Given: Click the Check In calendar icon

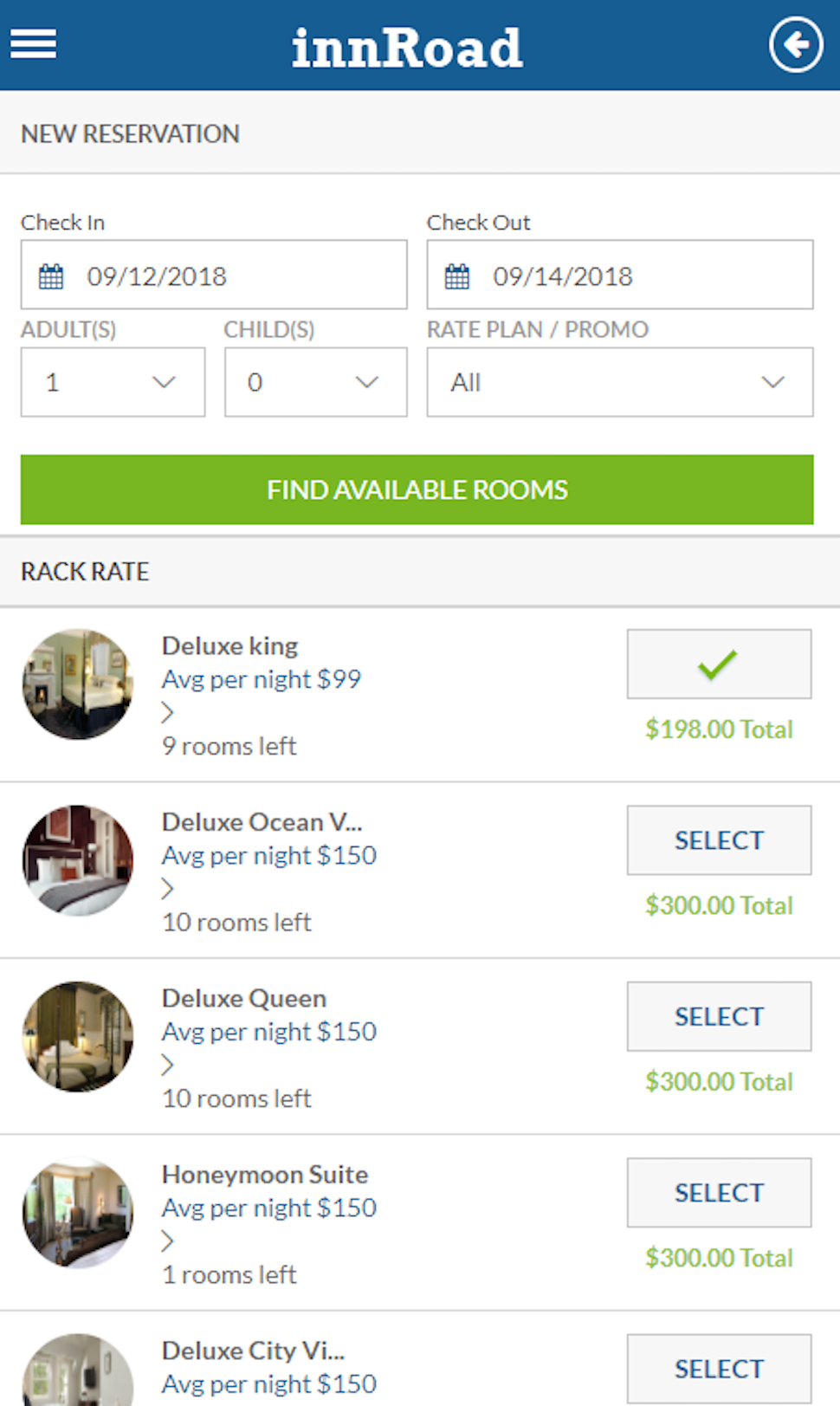Looking at the screenshot, I should coord(51,276).
